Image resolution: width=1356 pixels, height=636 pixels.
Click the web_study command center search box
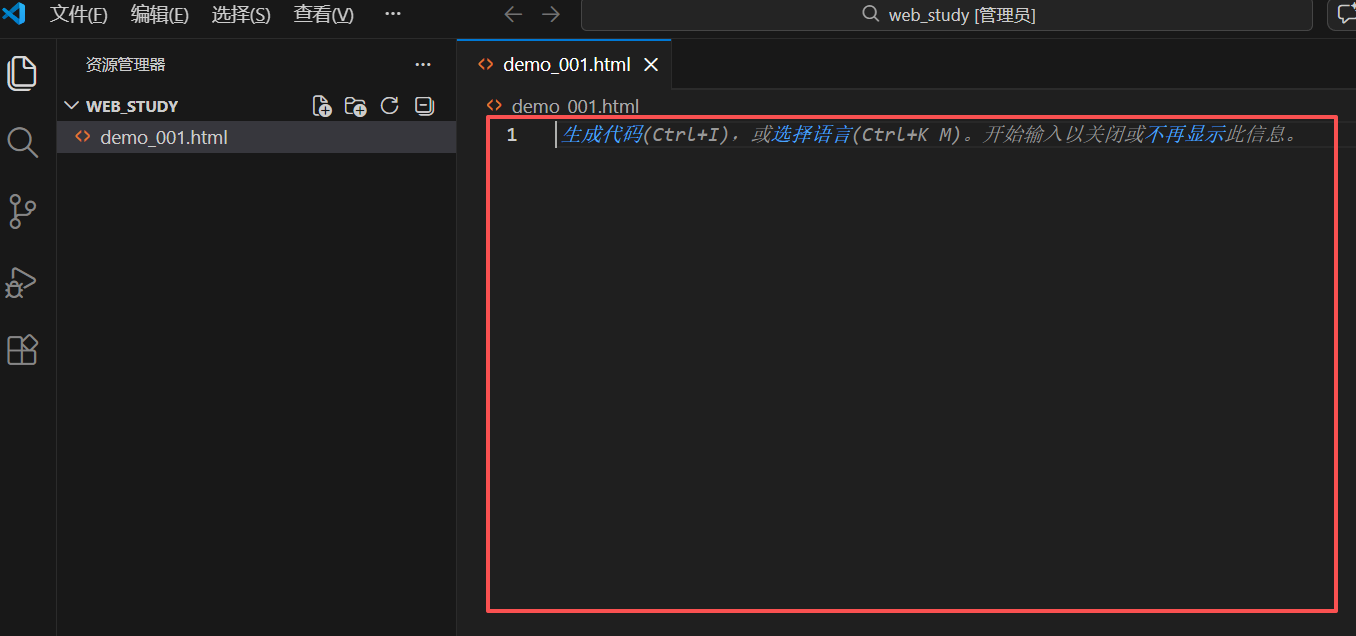(x=946, y=15)
